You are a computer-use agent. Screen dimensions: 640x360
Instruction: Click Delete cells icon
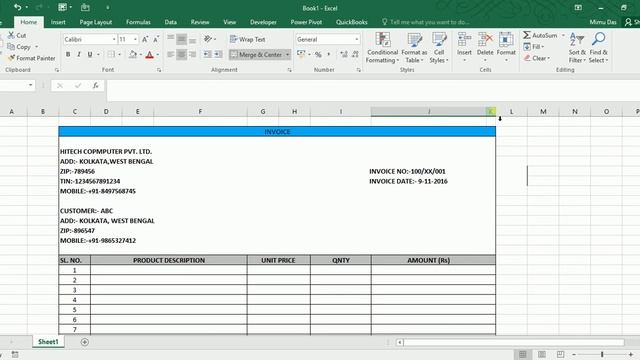coord(485,40)
